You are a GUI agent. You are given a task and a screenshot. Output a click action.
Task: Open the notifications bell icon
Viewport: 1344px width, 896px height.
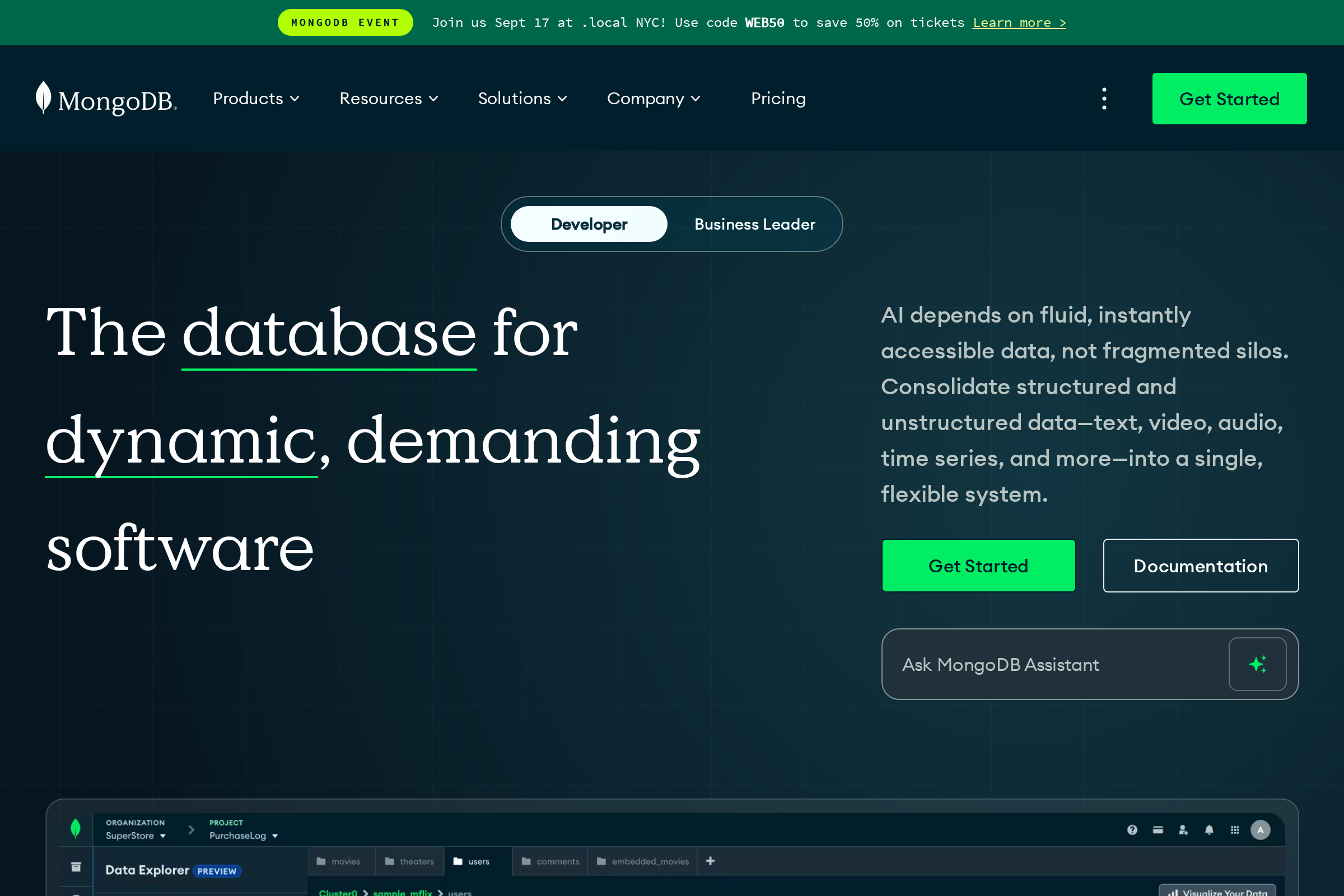(1209, 830)
